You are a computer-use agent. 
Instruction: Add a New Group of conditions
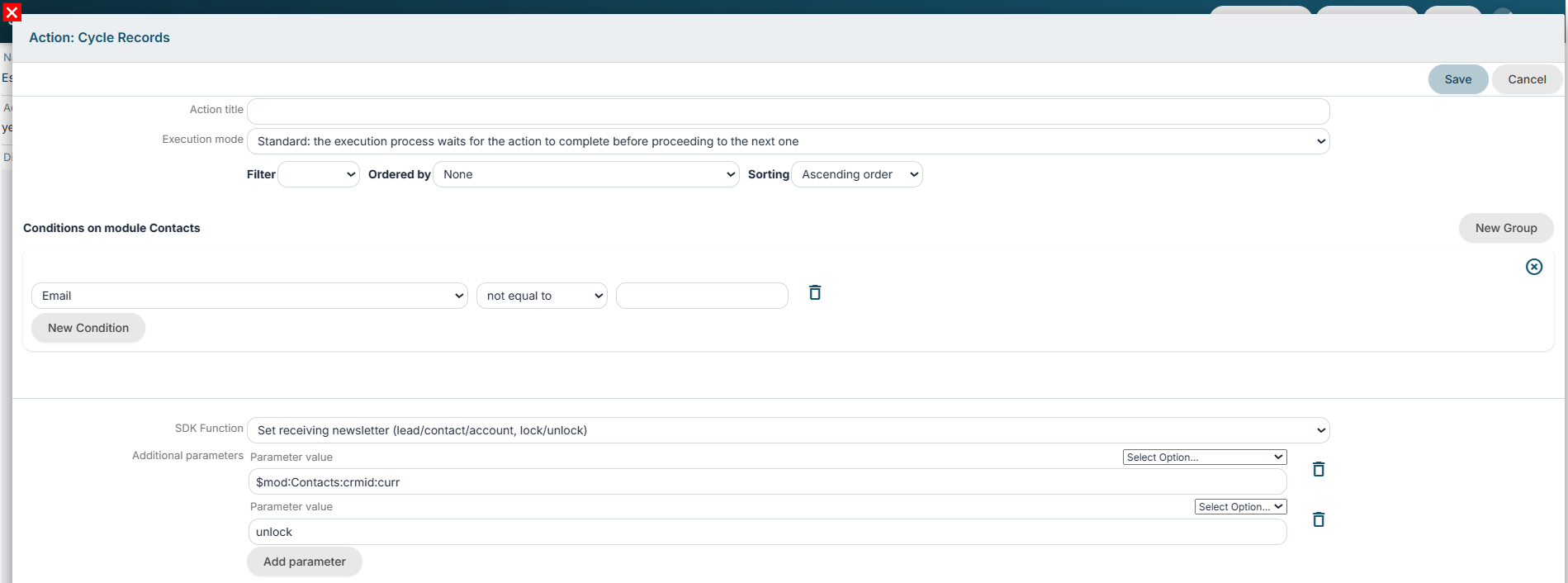pos(1506,228)
